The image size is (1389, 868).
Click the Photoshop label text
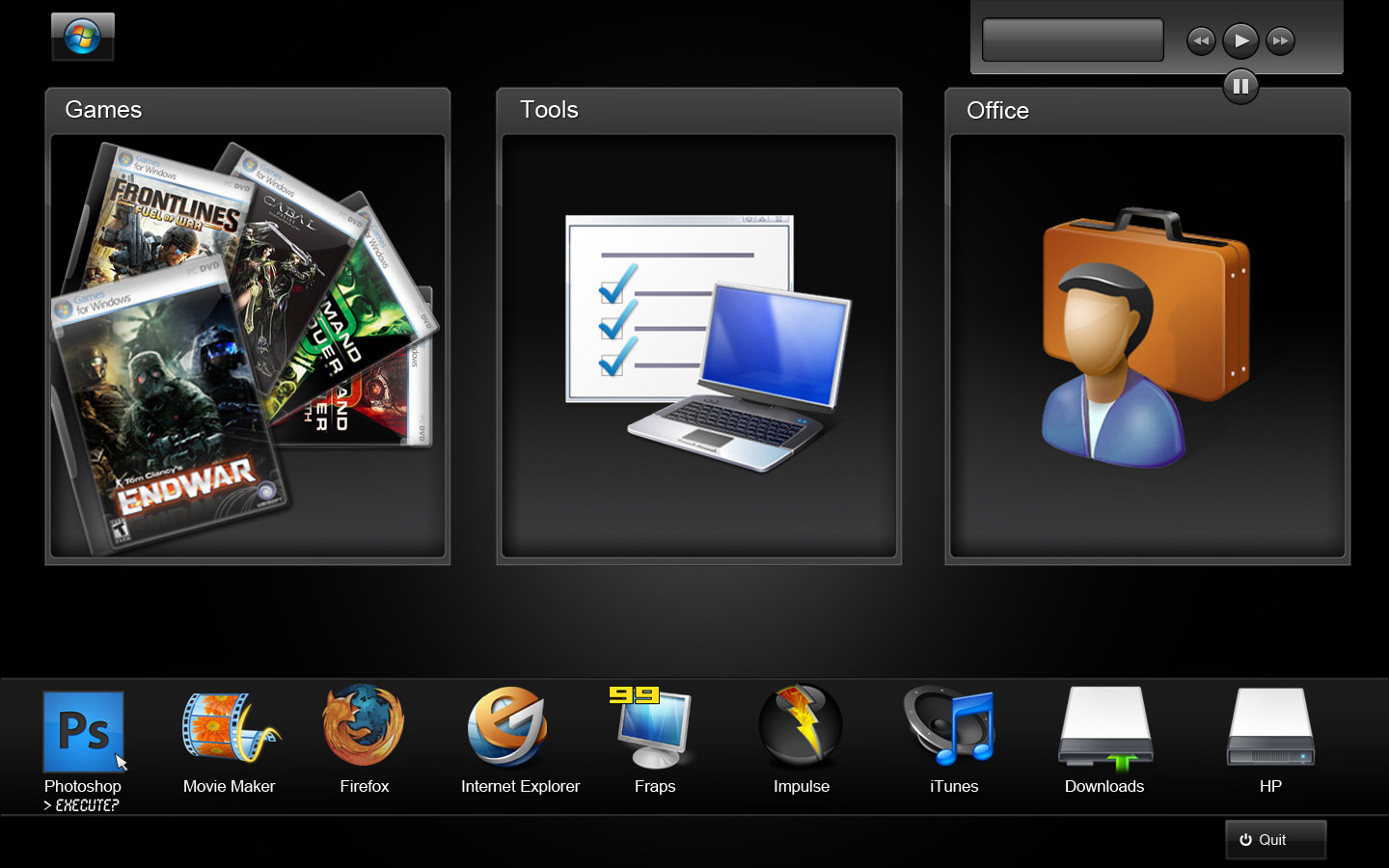click(83, 786)
